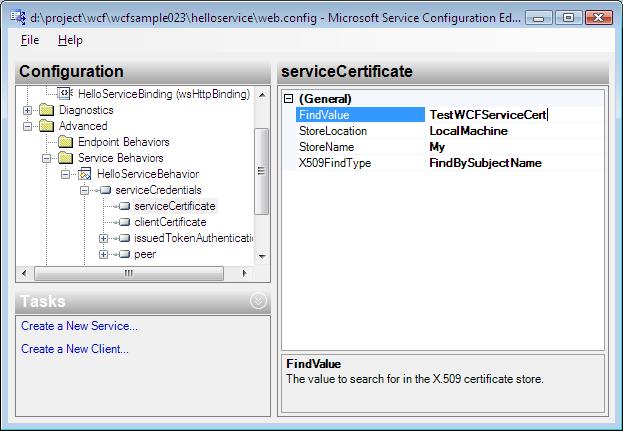
Task: Click the serviceCredentials element icon
Action: point(105,190)
